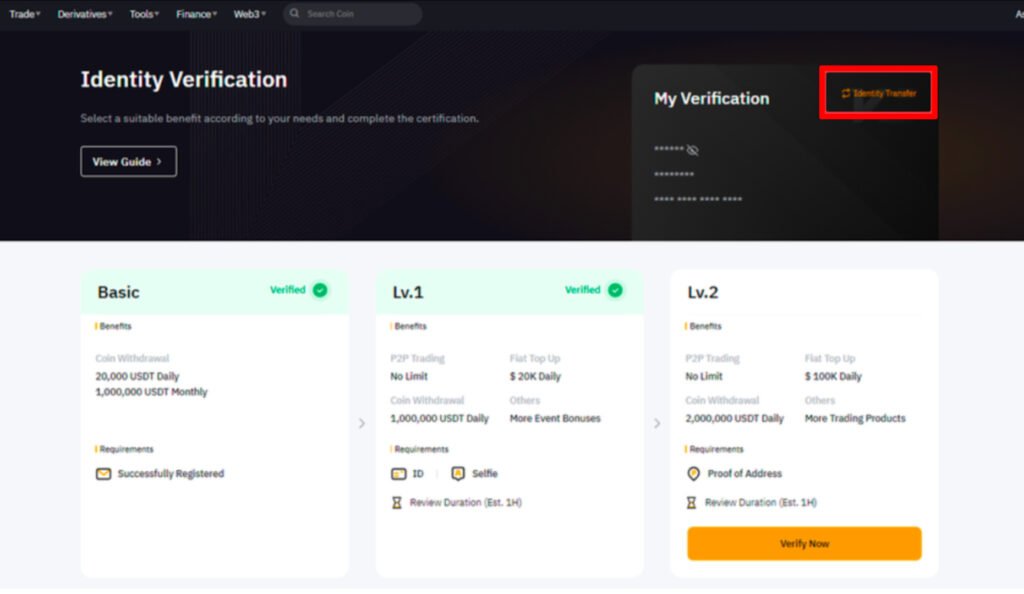Click the arrow between Basic and Lv.1
Viewport: 1024px width, 594px height.
pos(362,424)
